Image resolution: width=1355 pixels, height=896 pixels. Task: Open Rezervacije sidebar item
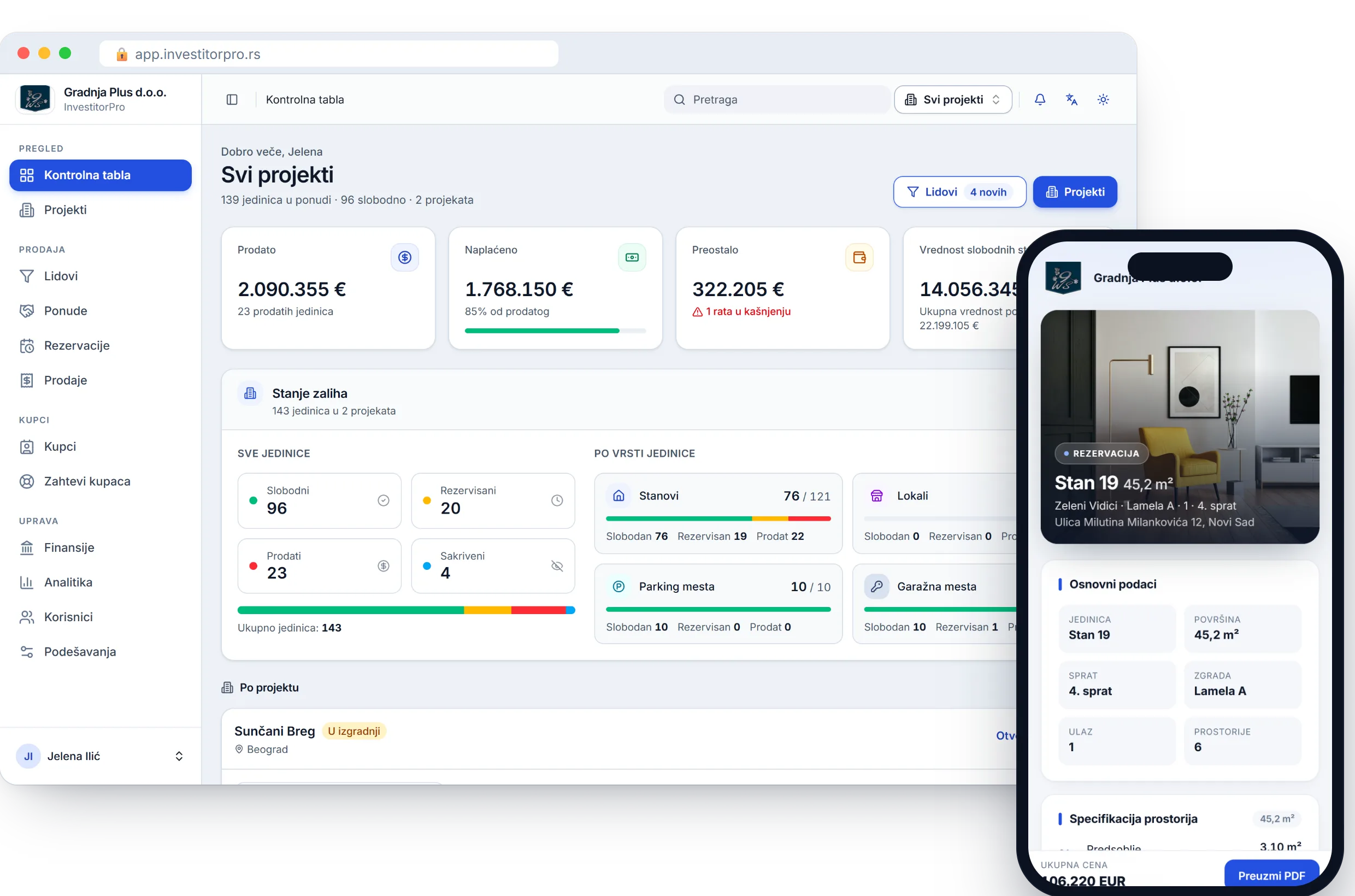pos(101,346)
